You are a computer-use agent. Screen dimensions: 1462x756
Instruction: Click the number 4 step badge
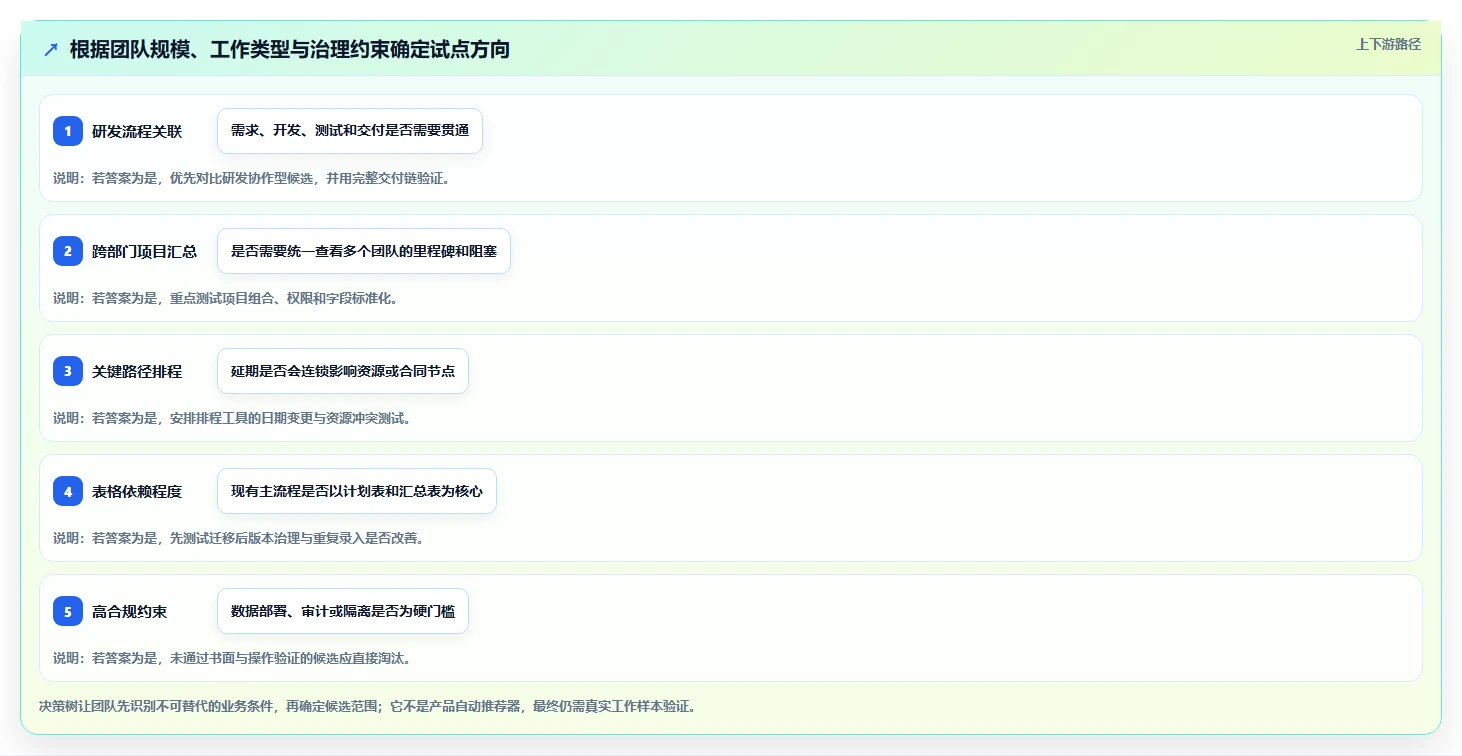68,491
